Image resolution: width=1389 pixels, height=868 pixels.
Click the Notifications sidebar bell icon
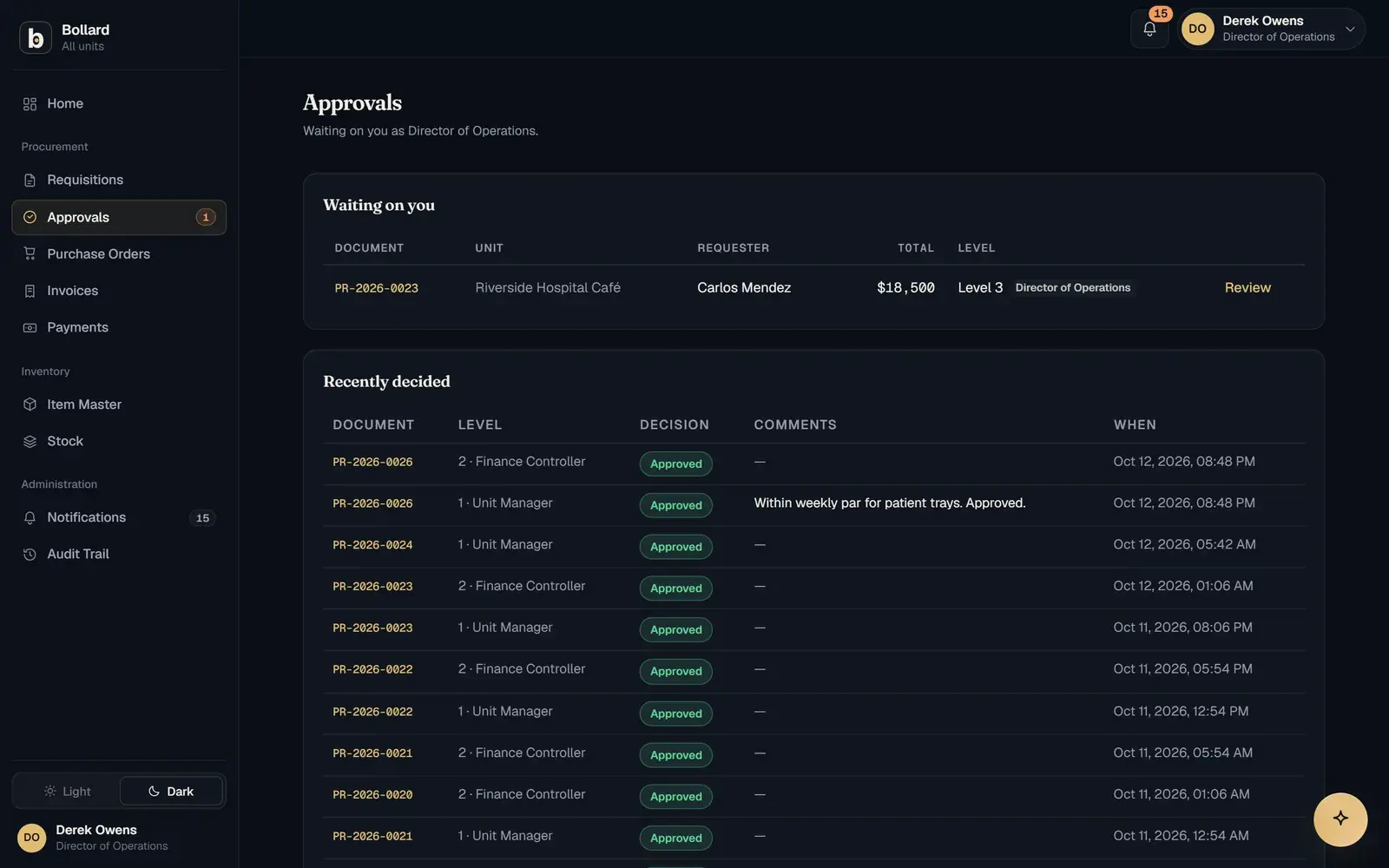pyautogui.click(x=30, y=517)
